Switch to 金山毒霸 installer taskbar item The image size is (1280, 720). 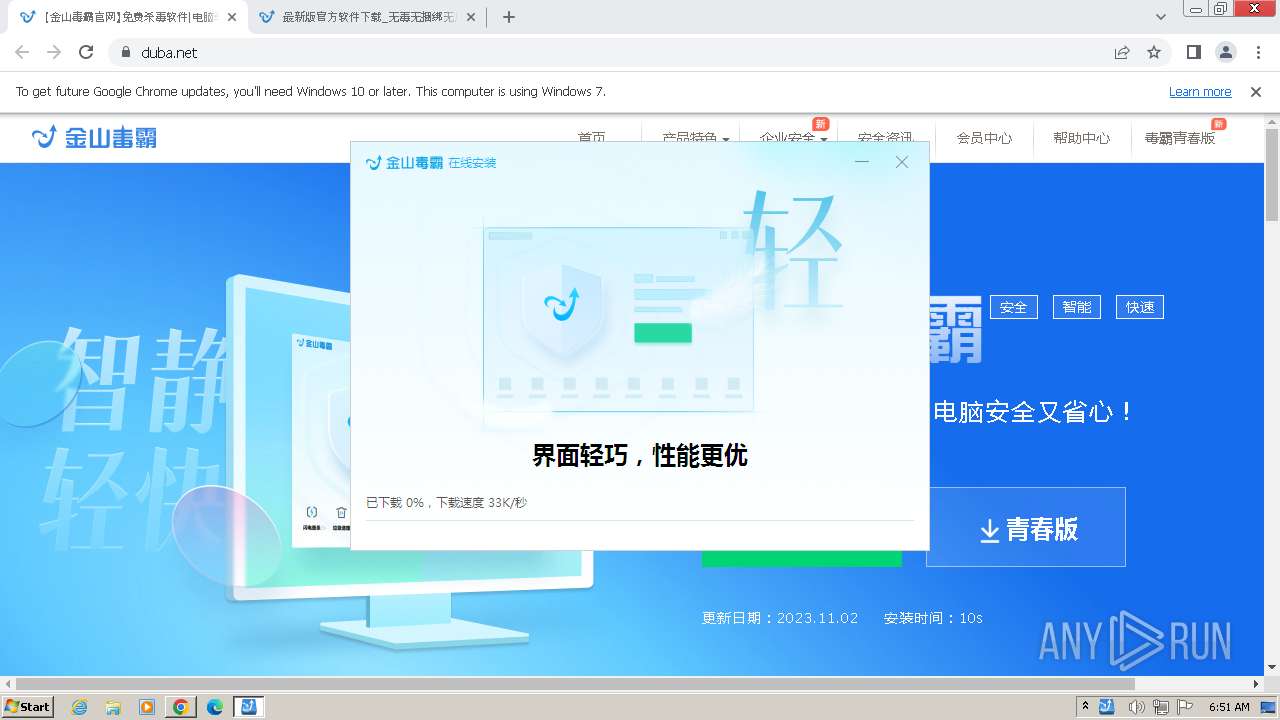click(249, 707)
